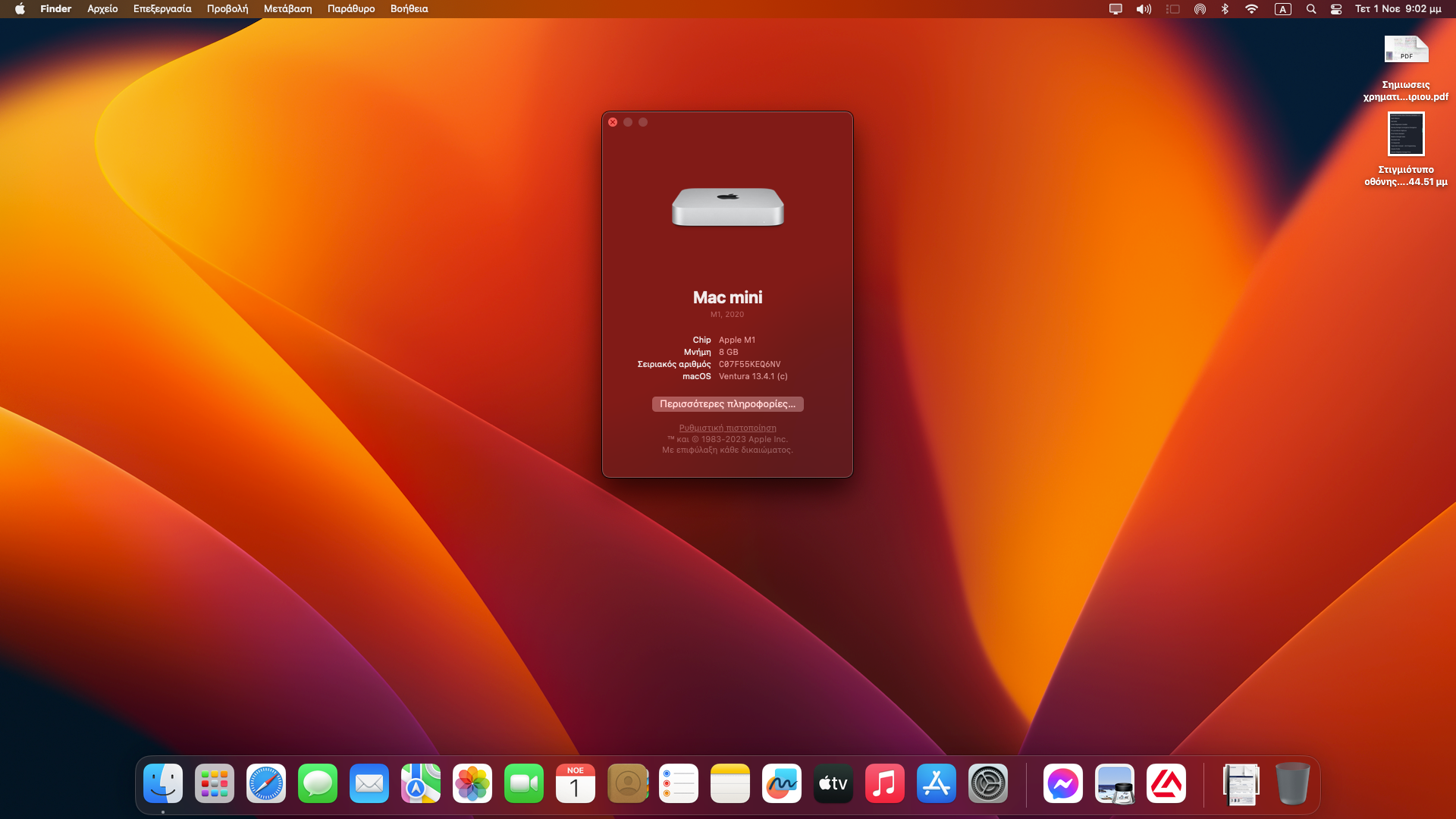Click the Mac mini device image

[727, 206]
